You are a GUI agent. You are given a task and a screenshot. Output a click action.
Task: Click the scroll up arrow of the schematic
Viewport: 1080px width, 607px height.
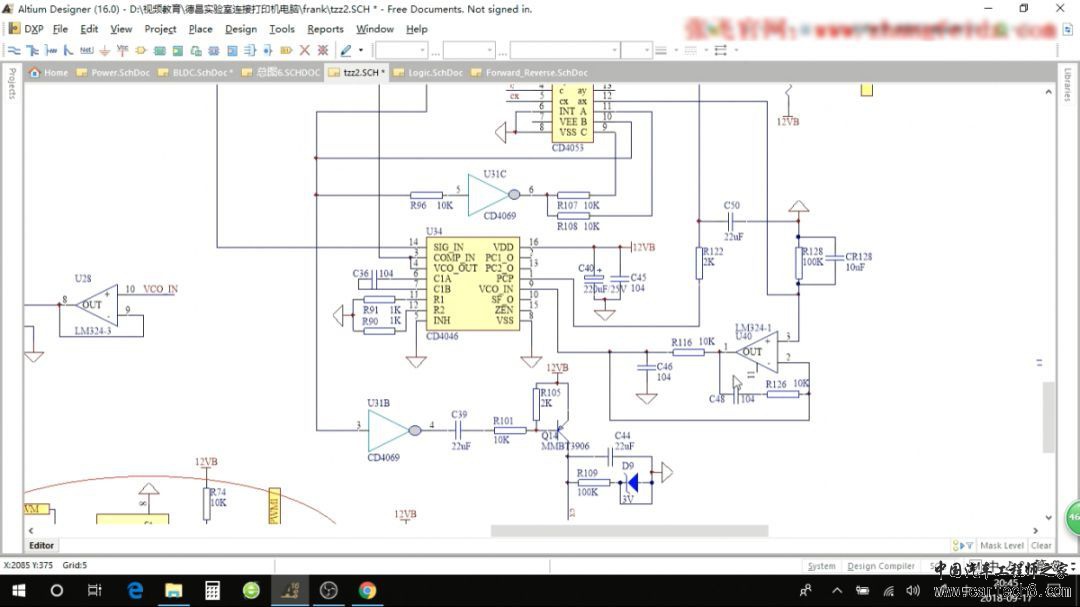[1048, 91]
